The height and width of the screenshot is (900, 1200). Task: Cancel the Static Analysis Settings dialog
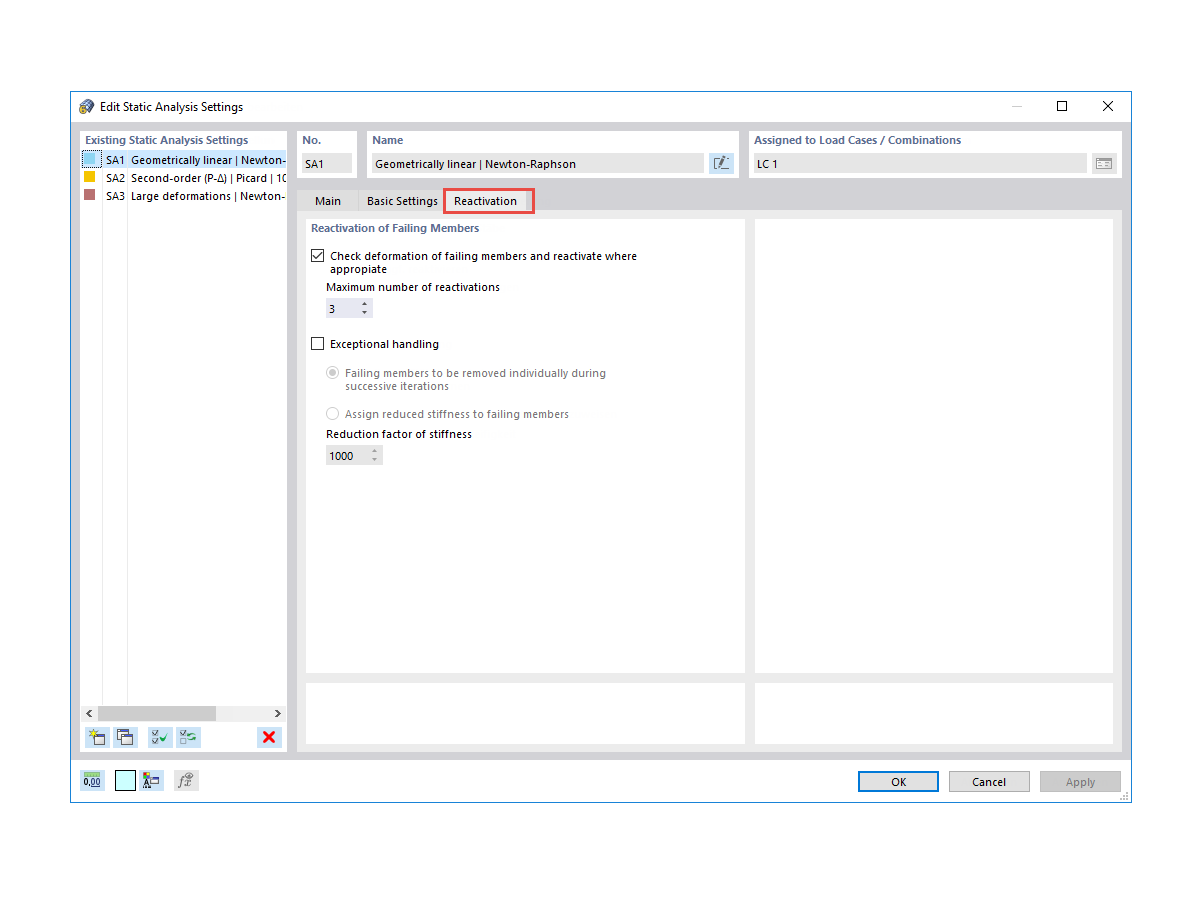click(x=989, y=781)
